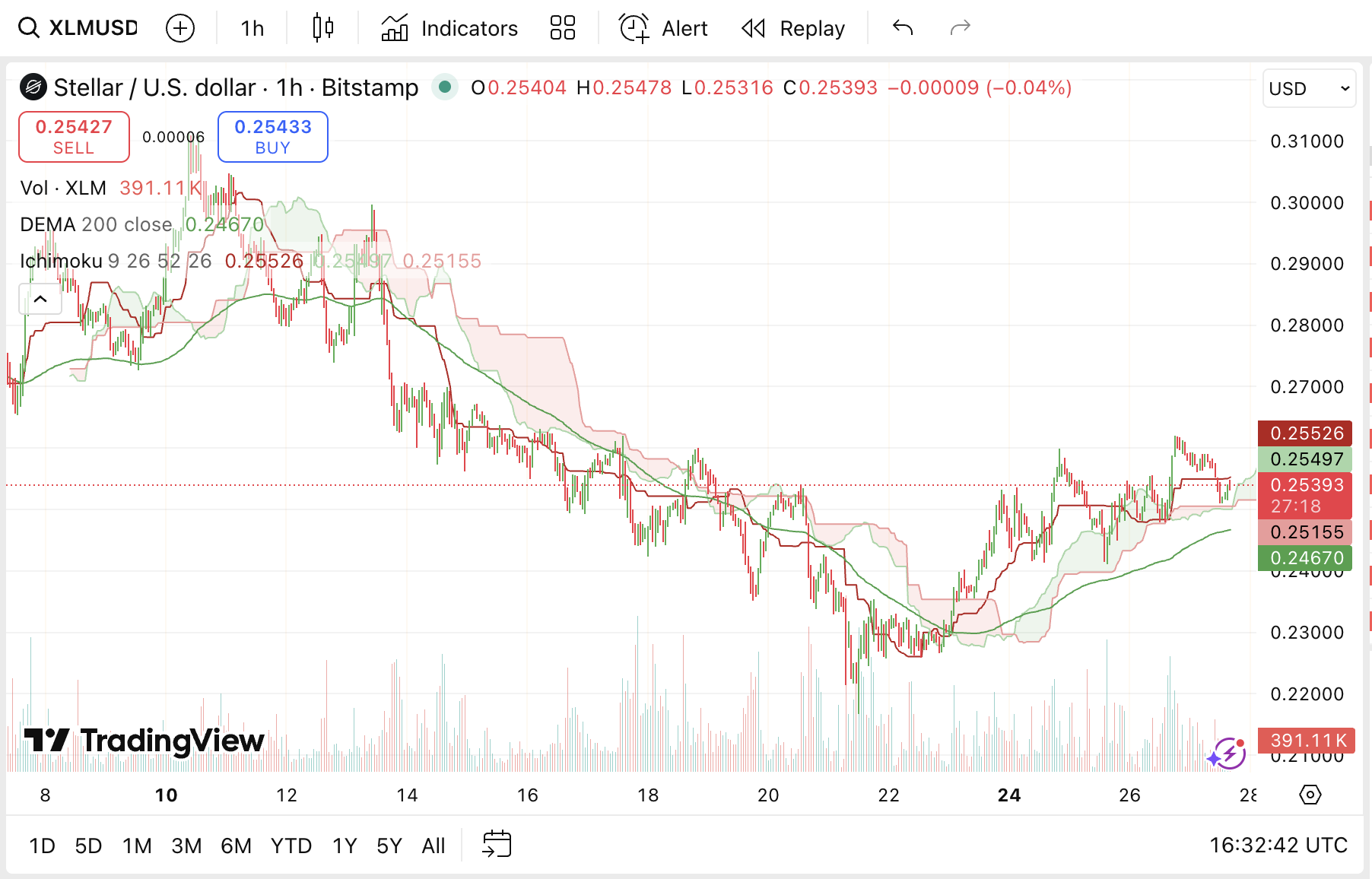Open the USD currency dropdown
1372x879 pixels.
click(1308, 88)
